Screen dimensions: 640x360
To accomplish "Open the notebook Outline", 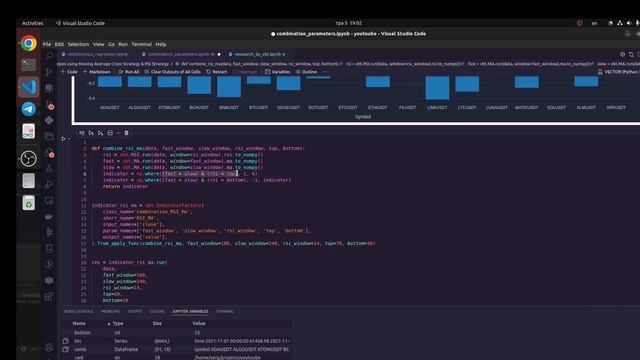I will 306,72.
